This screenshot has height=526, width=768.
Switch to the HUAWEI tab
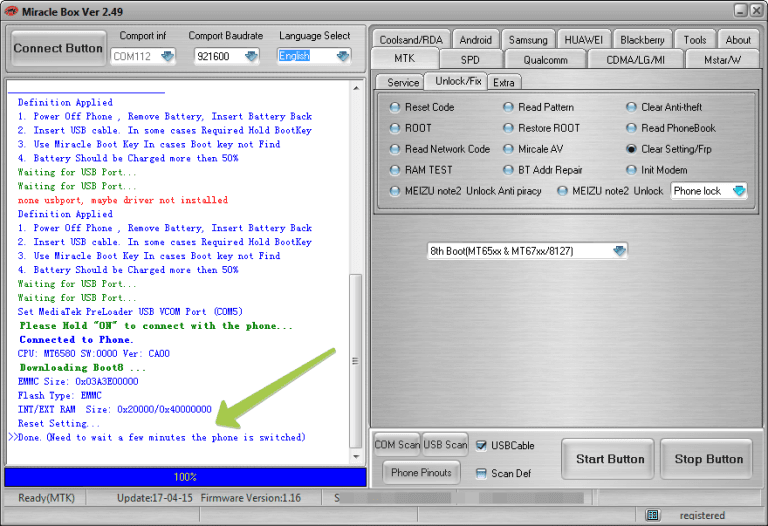coord(583,40)
